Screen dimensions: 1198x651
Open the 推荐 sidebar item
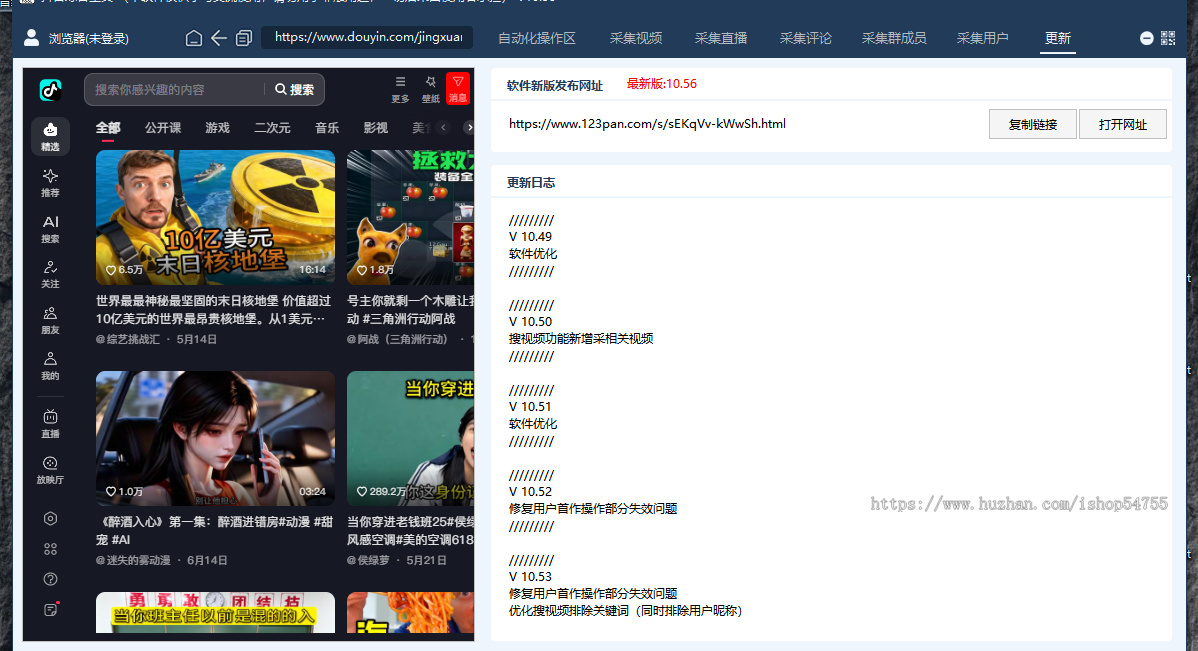click(50, 183)
